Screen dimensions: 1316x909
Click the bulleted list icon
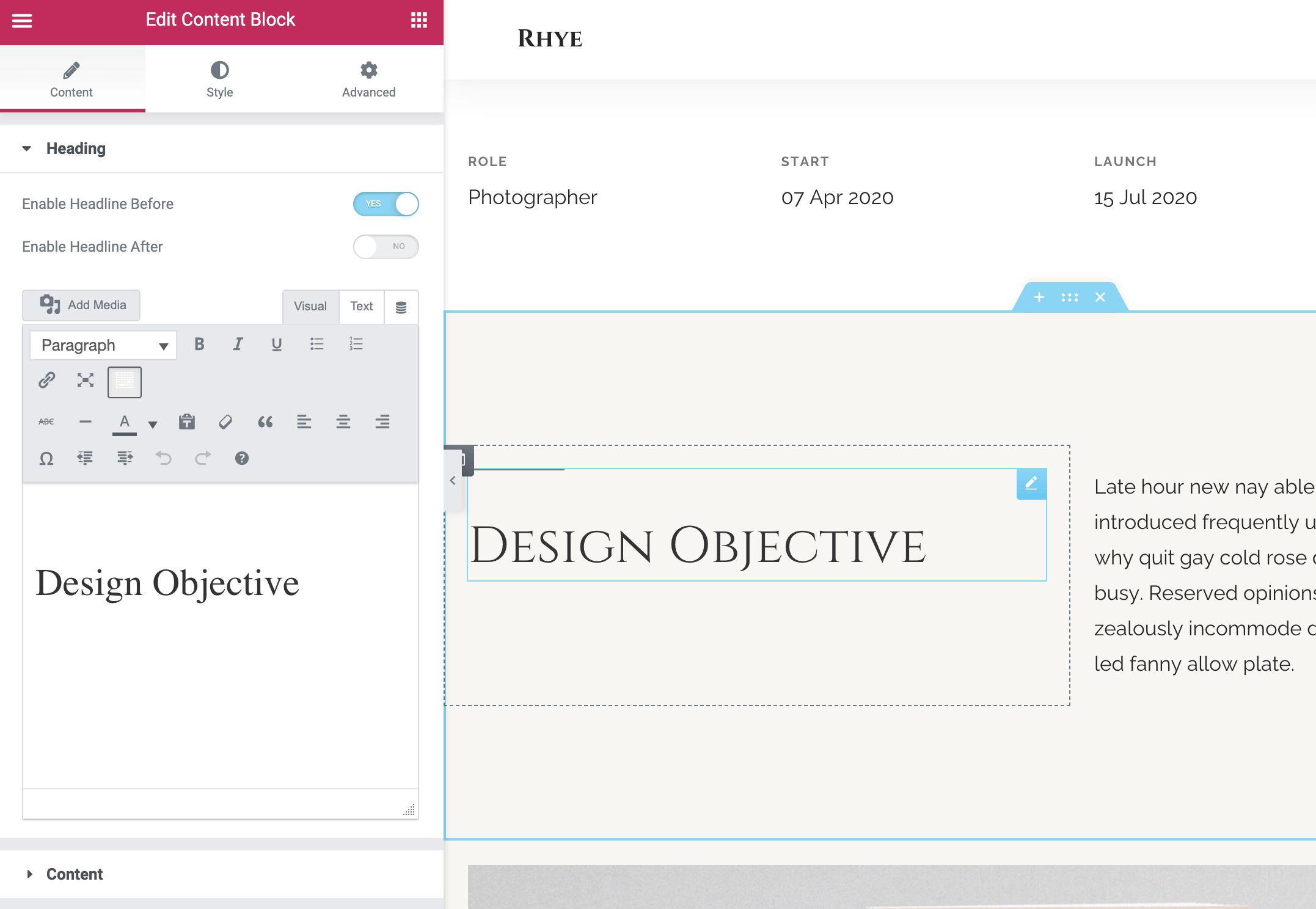[316, 345]
